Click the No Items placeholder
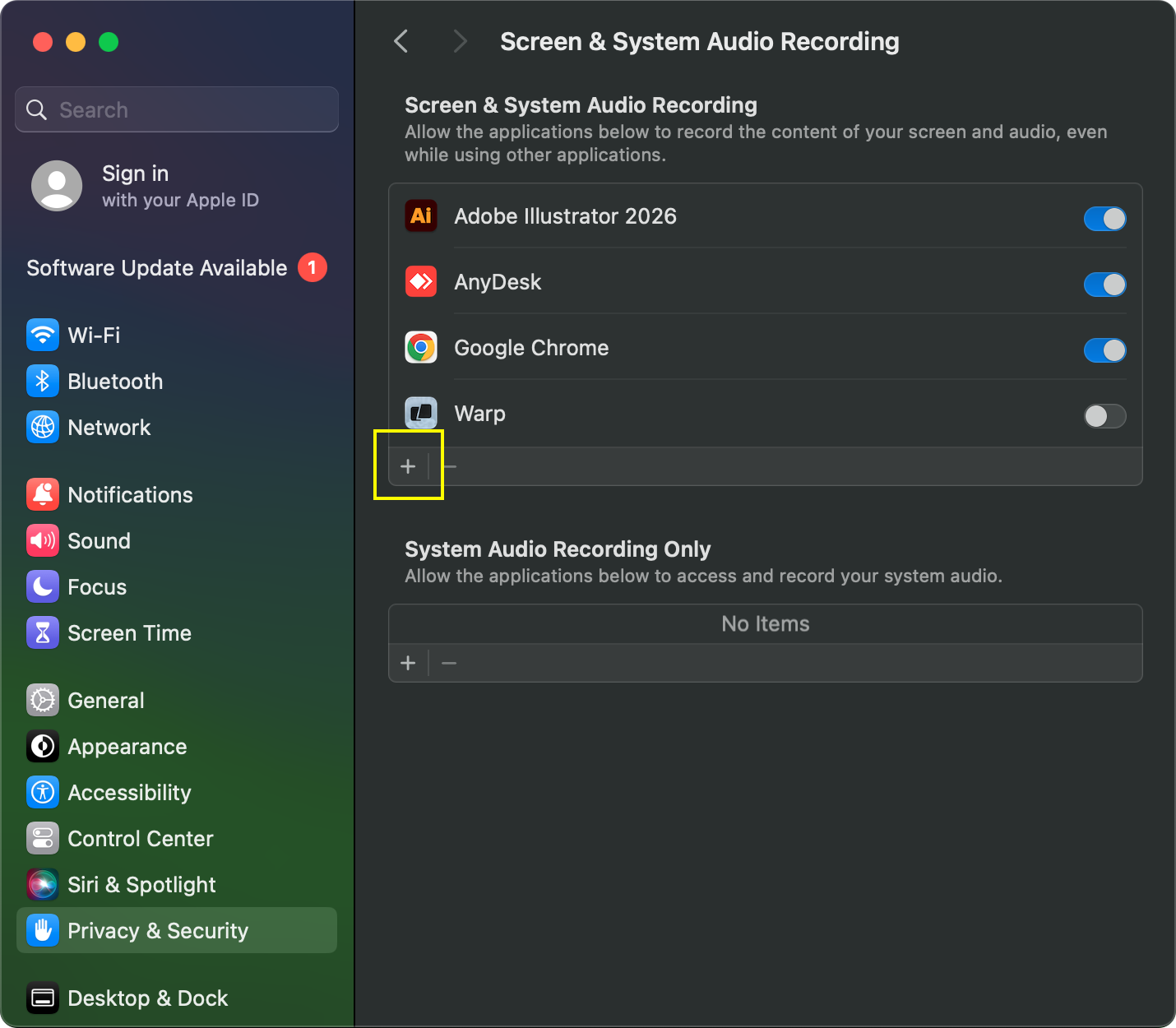Screen dimensions: 1176x1028 coord(766,624)
